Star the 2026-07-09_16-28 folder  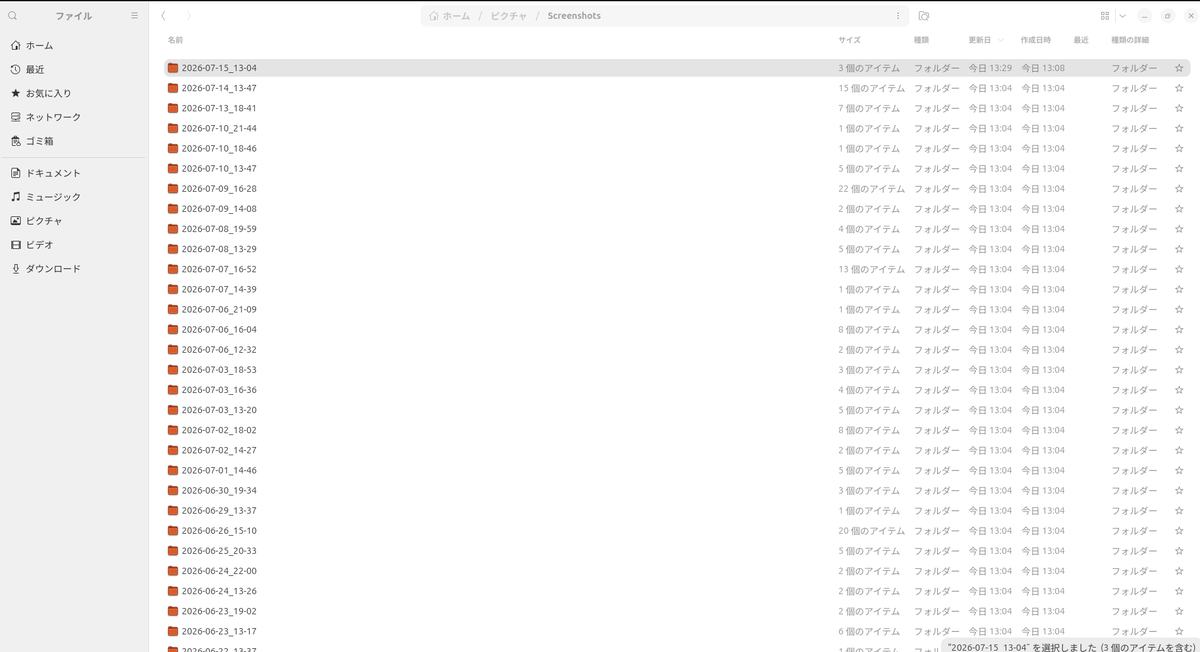click(x=1179, y=189)
